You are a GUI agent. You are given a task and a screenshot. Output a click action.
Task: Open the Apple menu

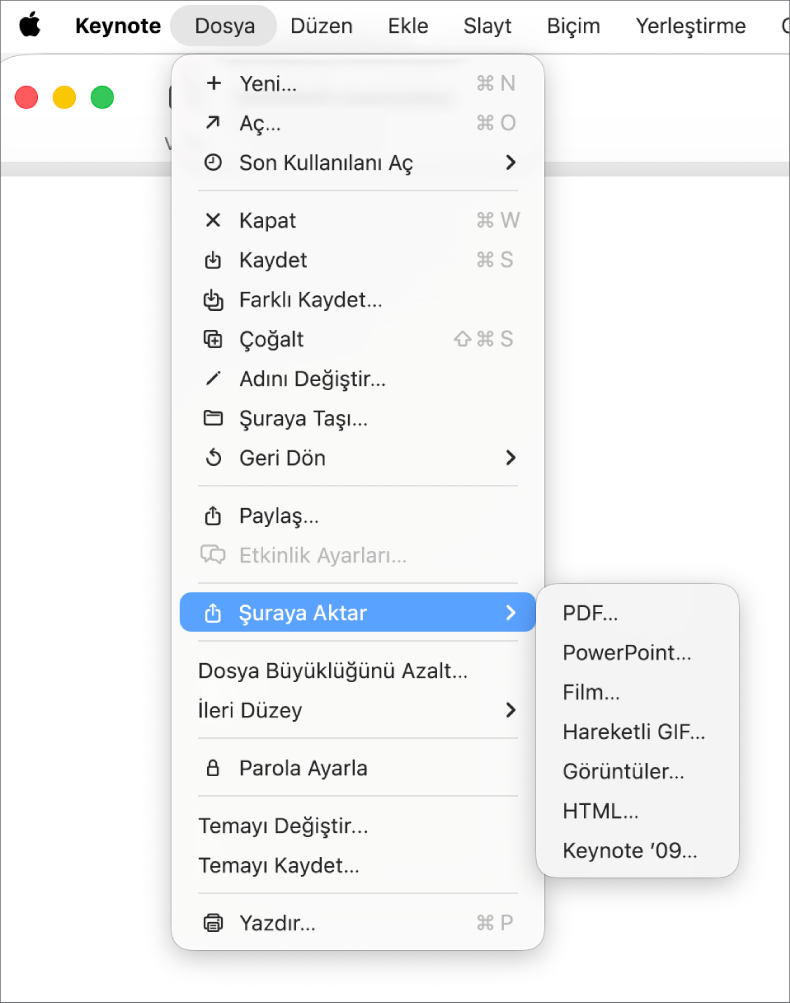pyautogui.click(x=29, y=25)
